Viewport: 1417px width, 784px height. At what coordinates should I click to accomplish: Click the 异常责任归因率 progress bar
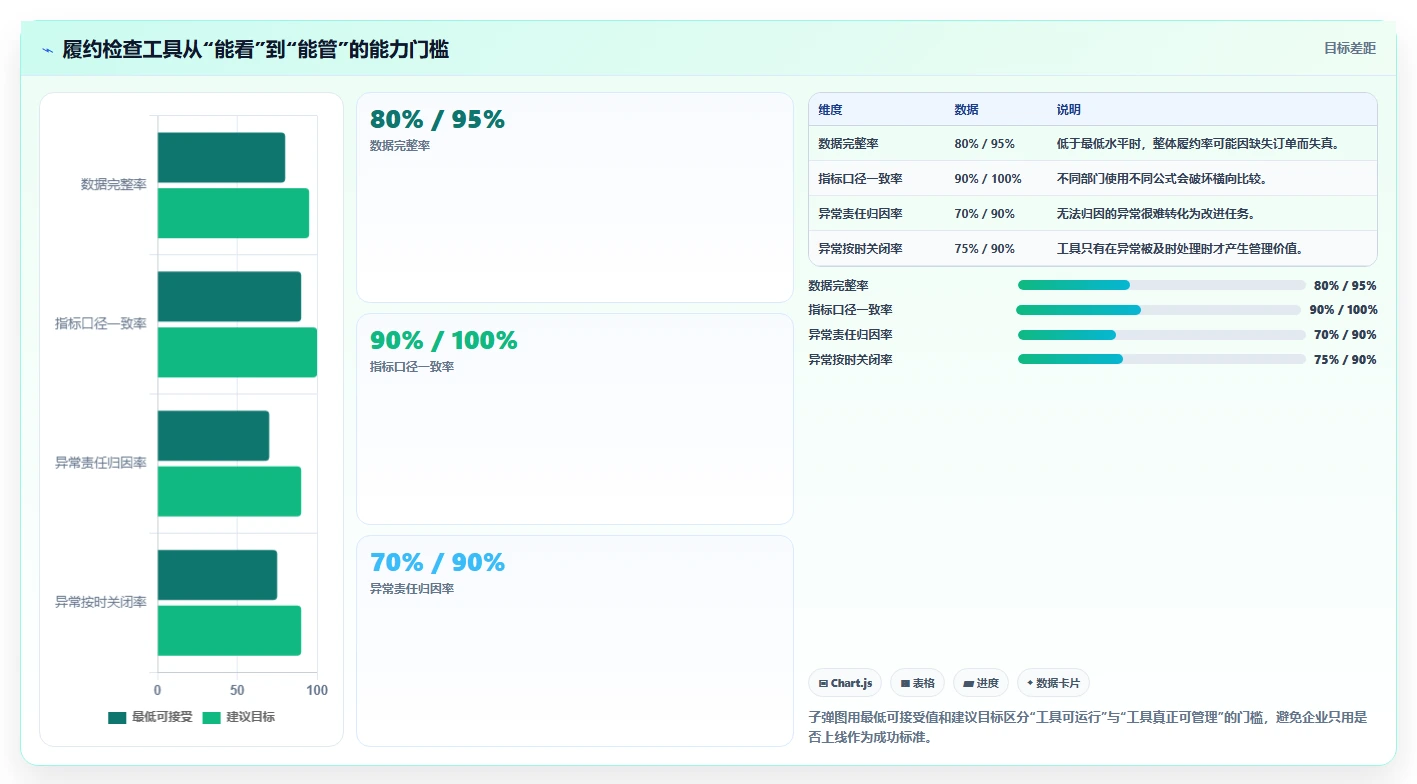[x=1162, y=335]
